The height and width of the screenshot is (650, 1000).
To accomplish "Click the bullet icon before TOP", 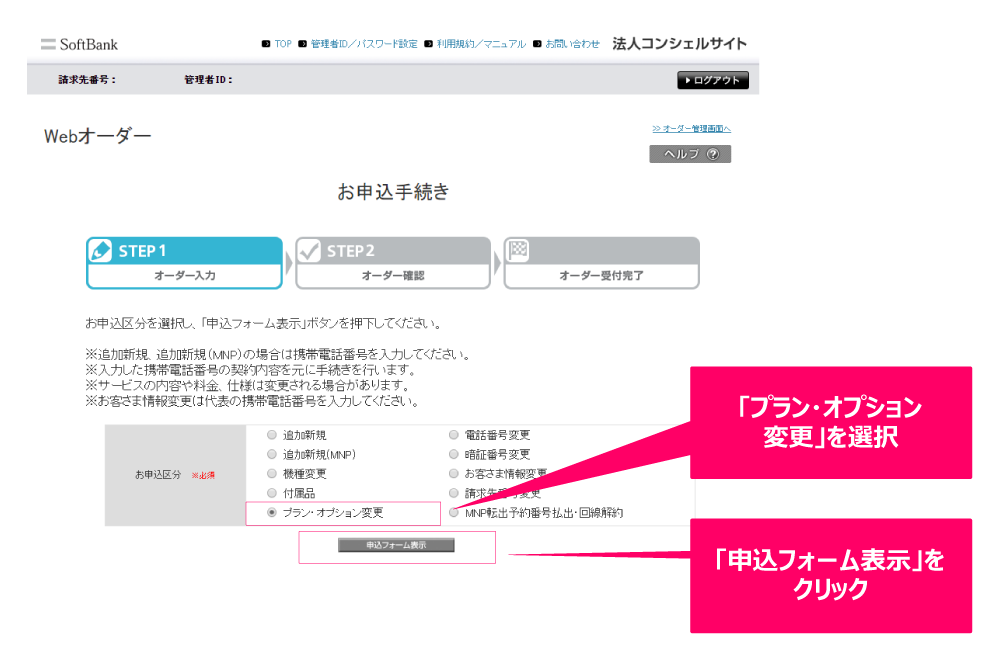I will (266, 44).
